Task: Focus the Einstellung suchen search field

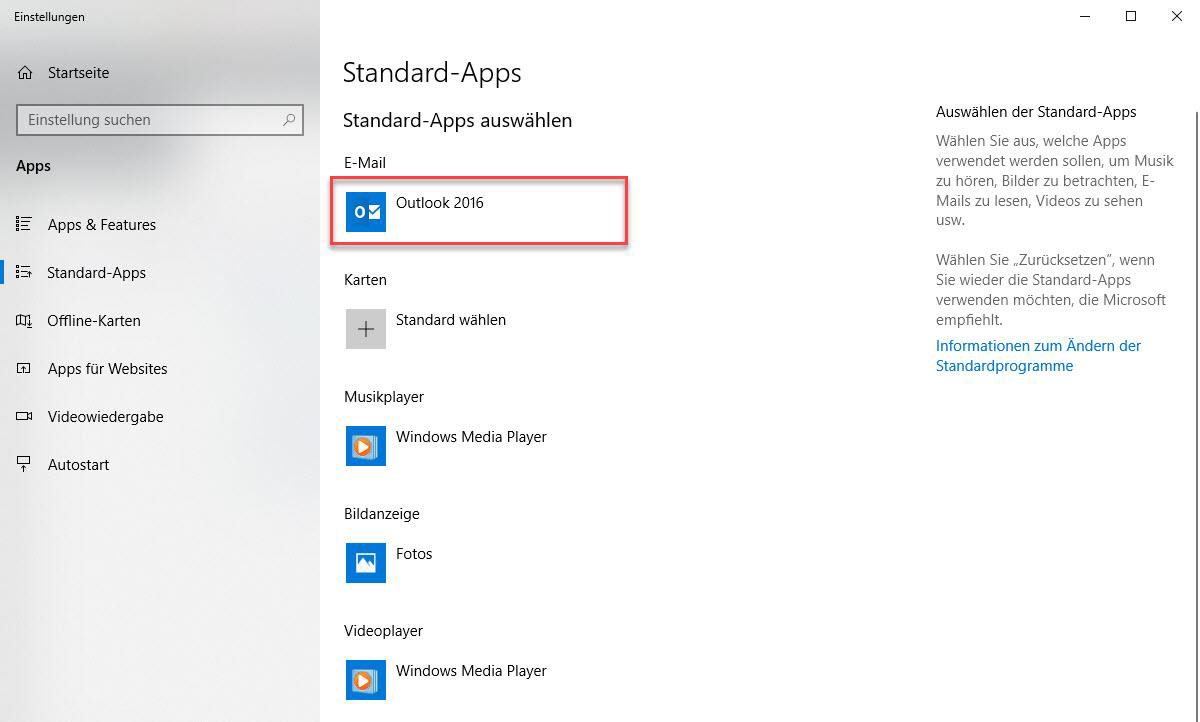Action: pyautogui.click(x=150, y=120)
